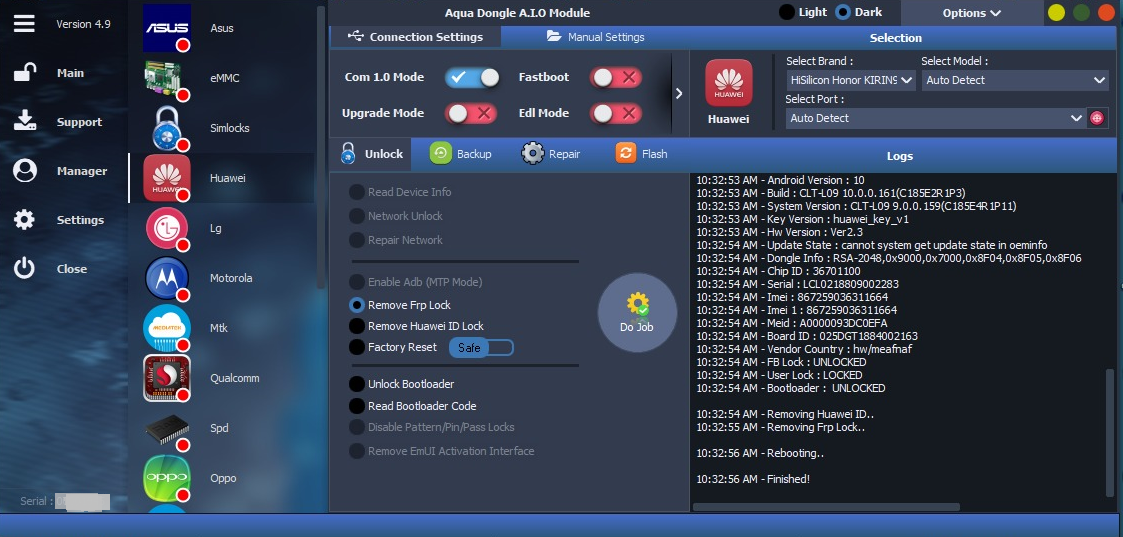Click the green window control button
The height and width of the screenshot is (537, 1123).
[x=1081, y=13]
